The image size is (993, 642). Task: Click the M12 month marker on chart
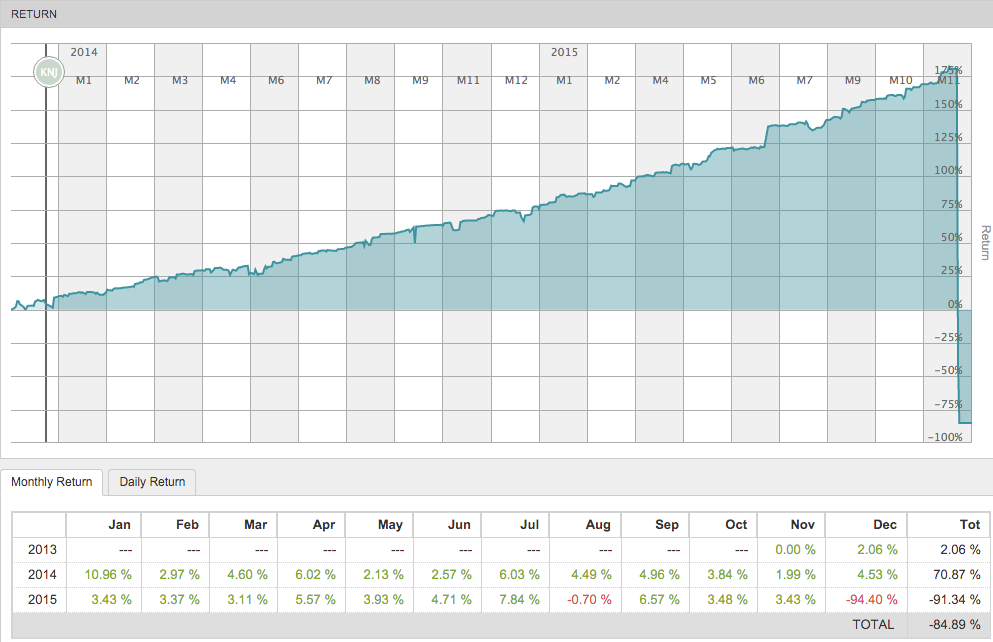(x=516, y=80)
